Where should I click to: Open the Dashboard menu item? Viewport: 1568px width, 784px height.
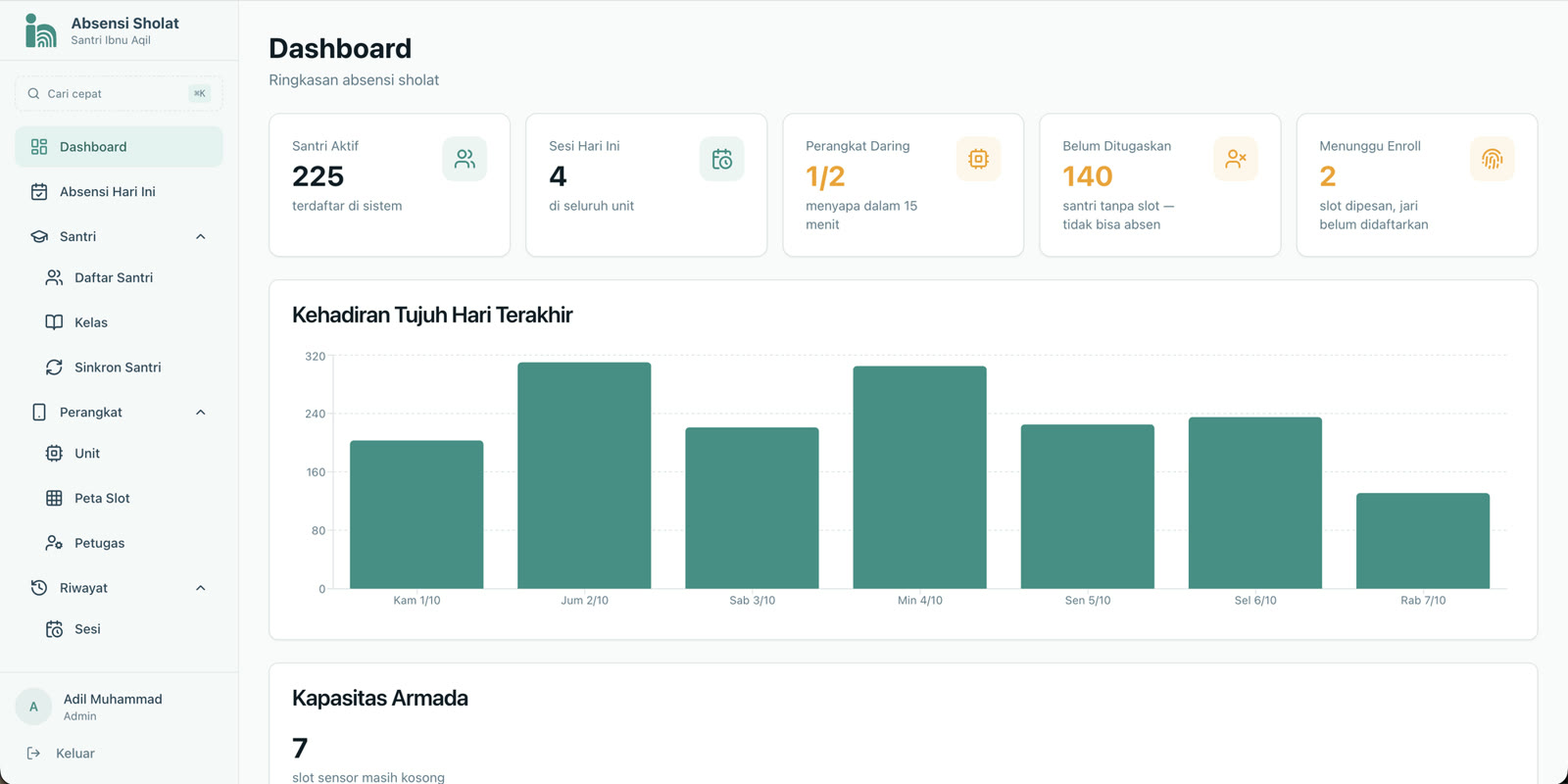(x=119, y=147)
